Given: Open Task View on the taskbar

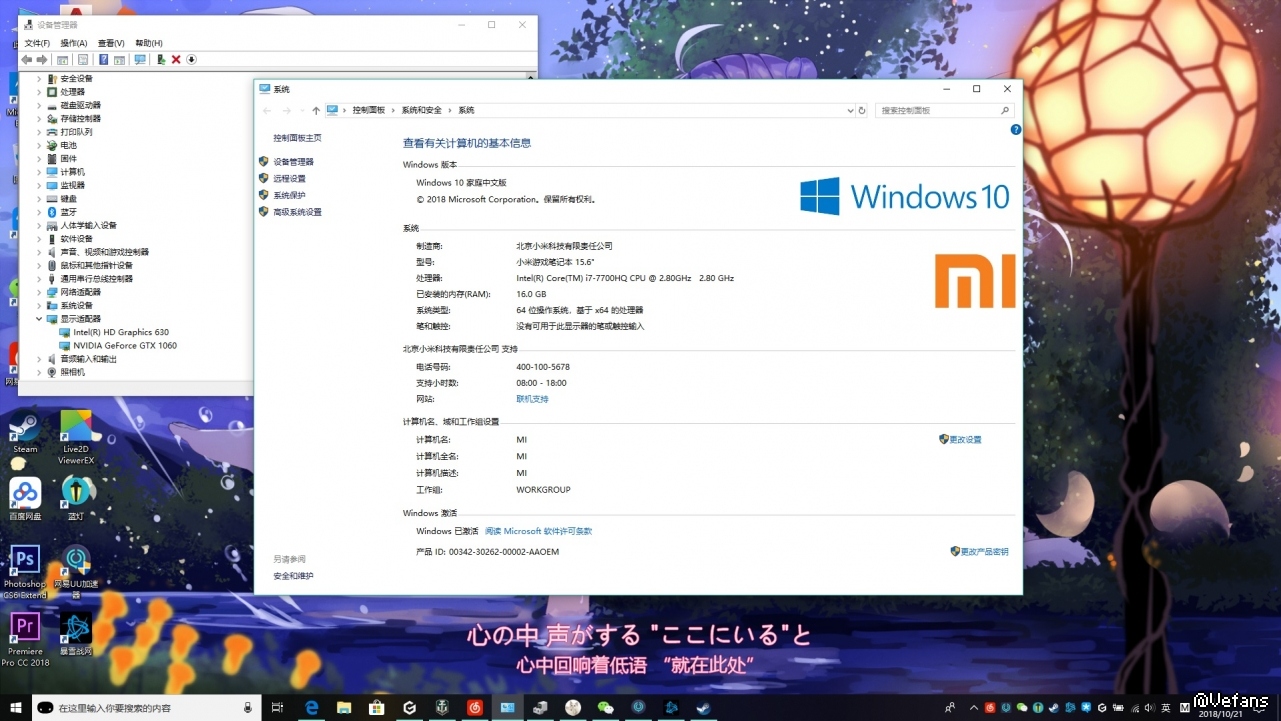Looking at the screenshot, I should 279,707.
